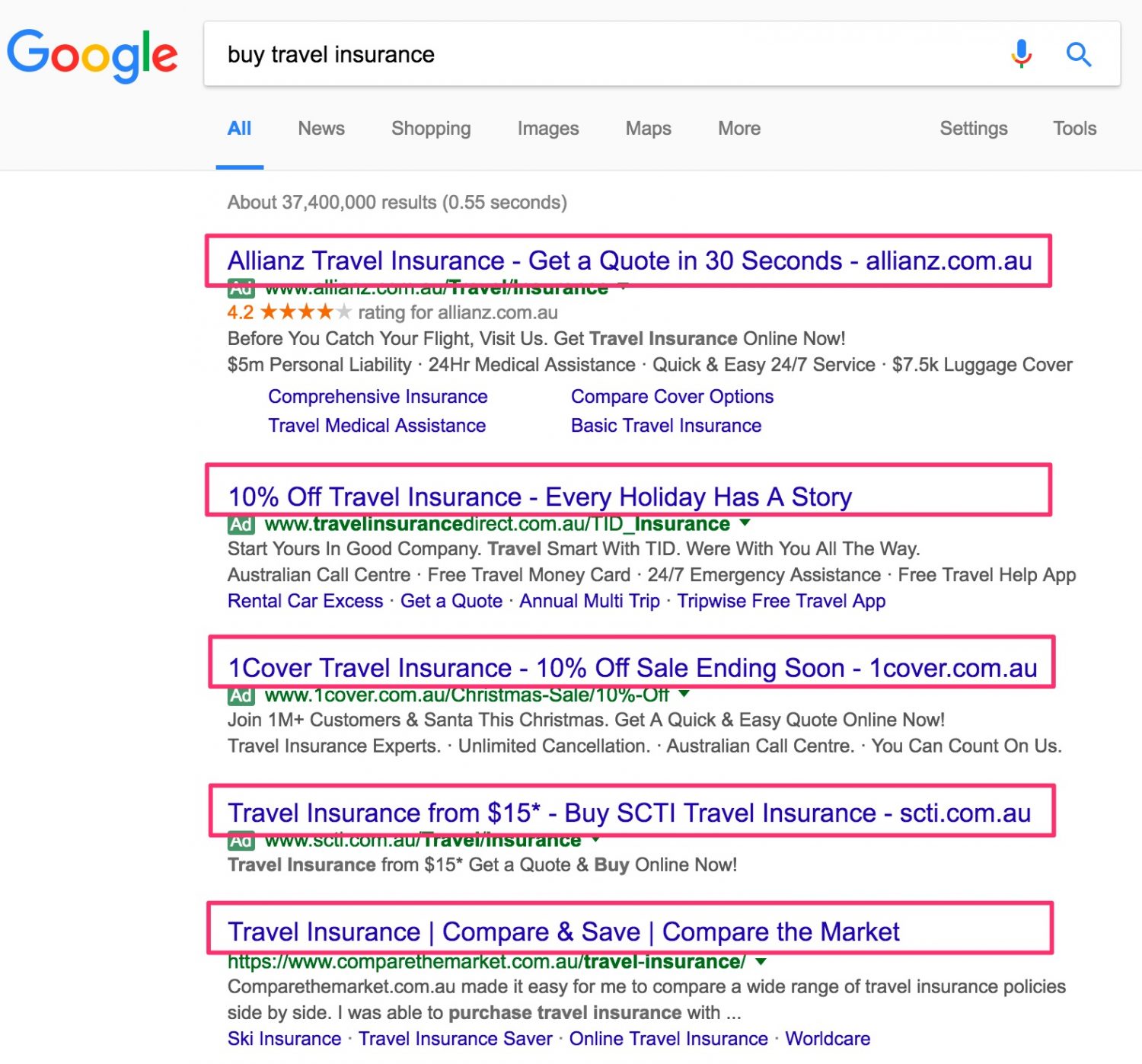Click the Ad badge beside travelinsurancedirect URL

(241, 524)
